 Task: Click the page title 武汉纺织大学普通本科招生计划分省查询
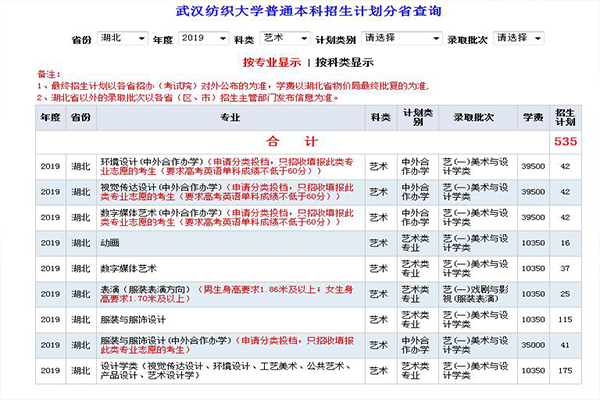pyautogui.click(x=308, y=11)
